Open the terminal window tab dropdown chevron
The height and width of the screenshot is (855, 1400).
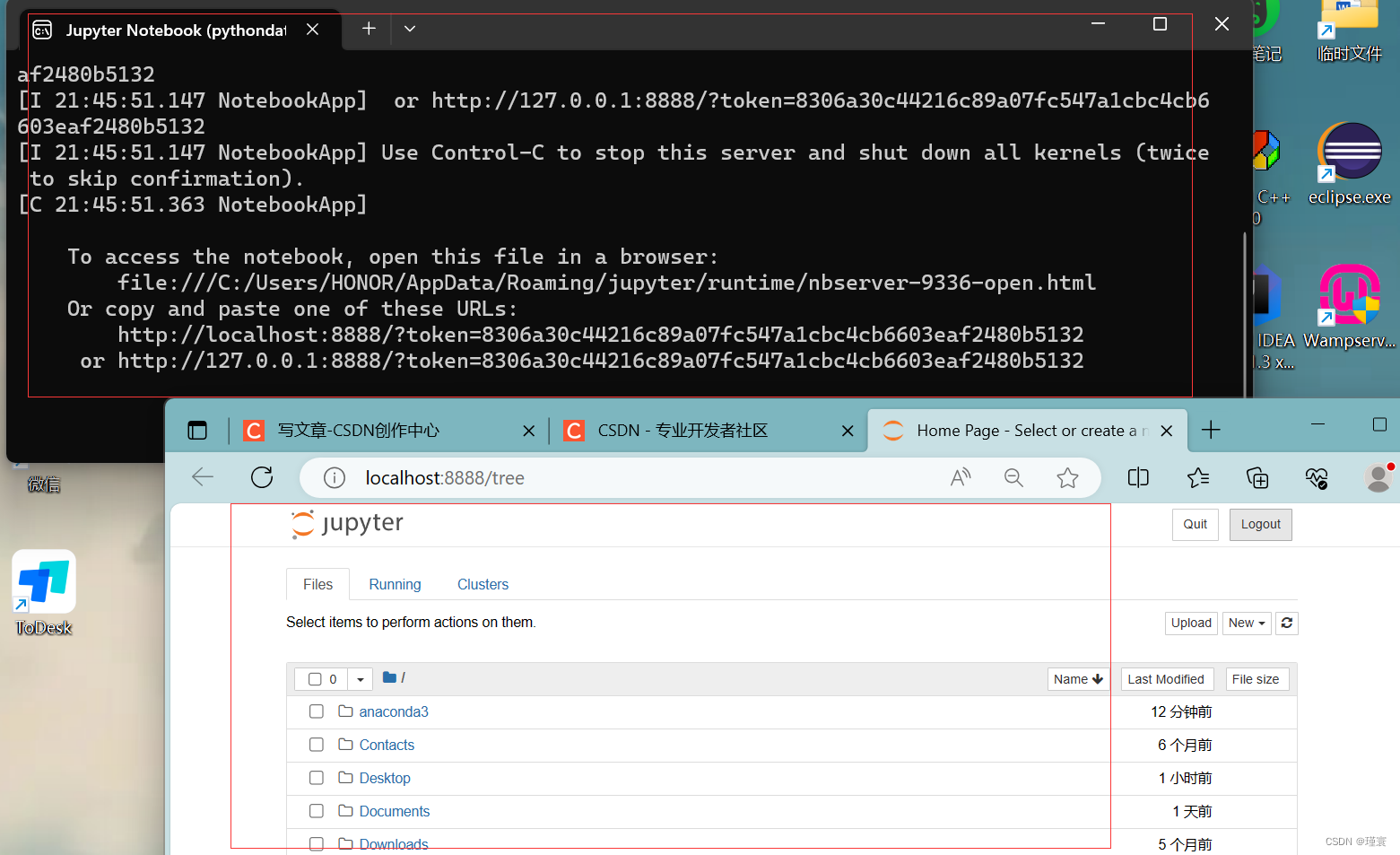(x=409, y=29)
